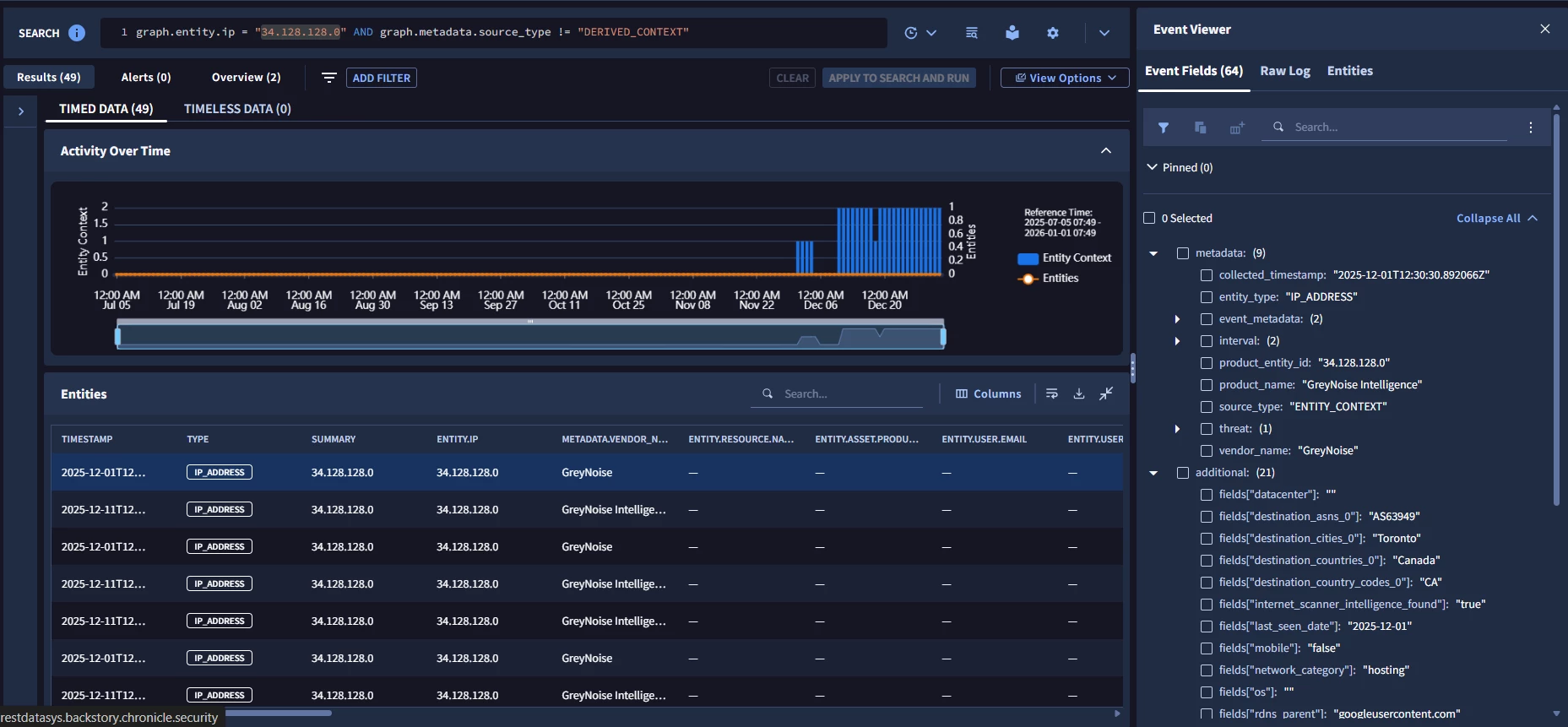Collapse the Activity Over Time panel
The height and width of the screenshot is (727, 1568).
(1106, 150)
